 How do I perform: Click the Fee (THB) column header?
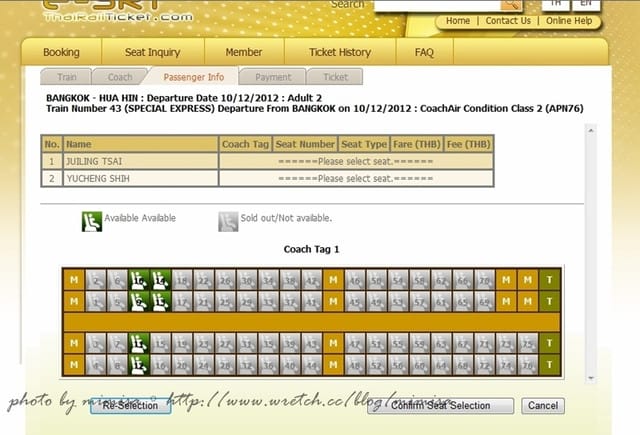click(469, 144)
